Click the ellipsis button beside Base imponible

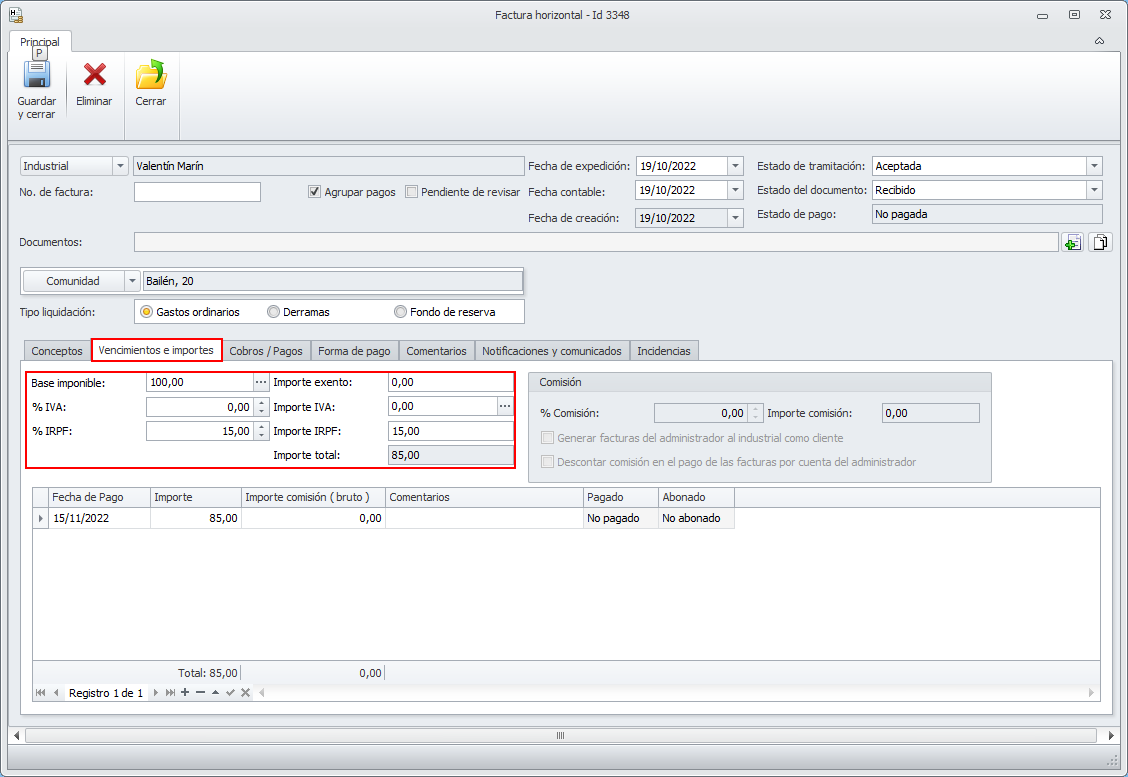coord(261,382)
